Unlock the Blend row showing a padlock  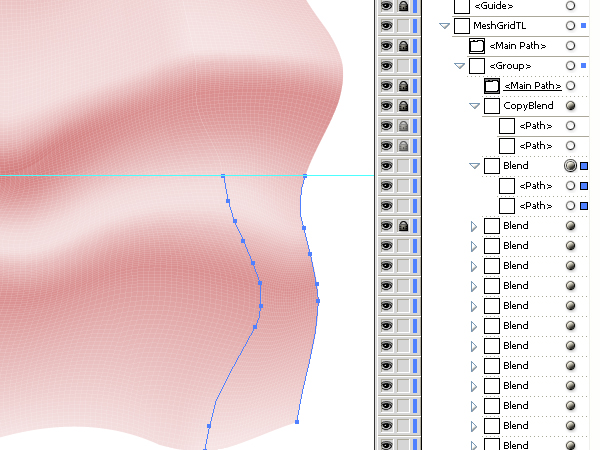coord(403,226)
